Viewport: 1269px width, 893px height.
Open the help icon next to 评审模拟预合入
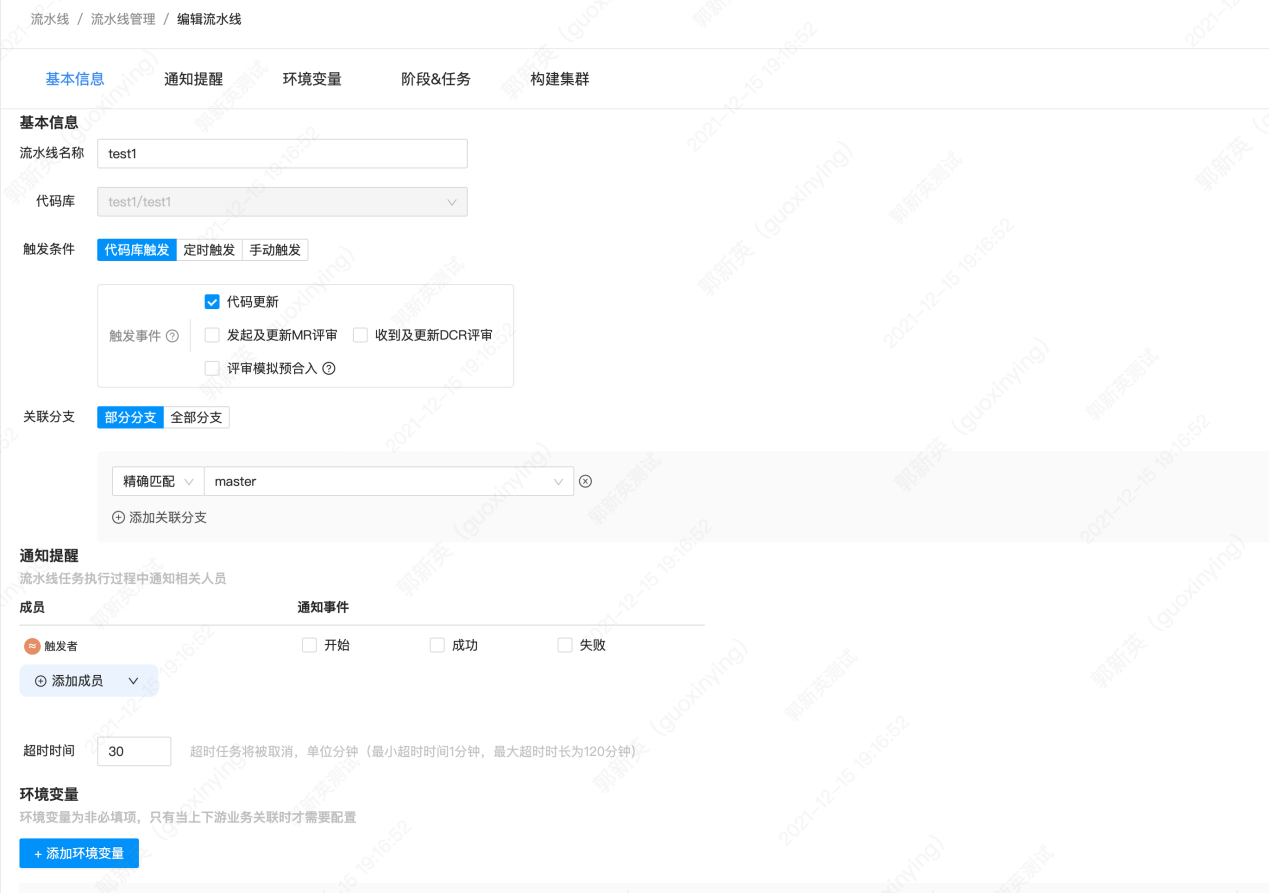pos(328,368)
